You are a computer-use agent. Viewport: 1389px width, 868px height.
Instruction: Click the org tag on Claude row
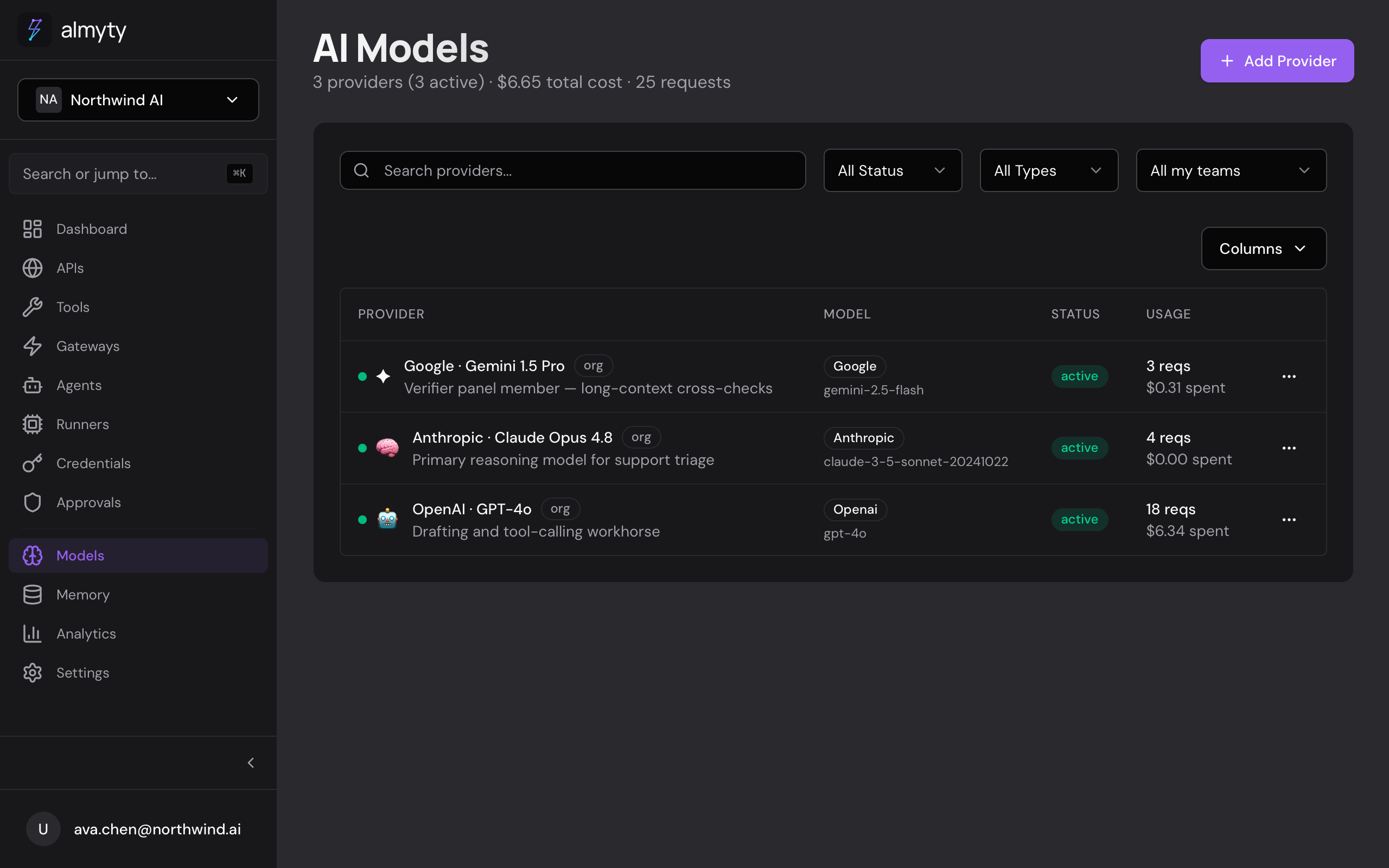point(641,437)
